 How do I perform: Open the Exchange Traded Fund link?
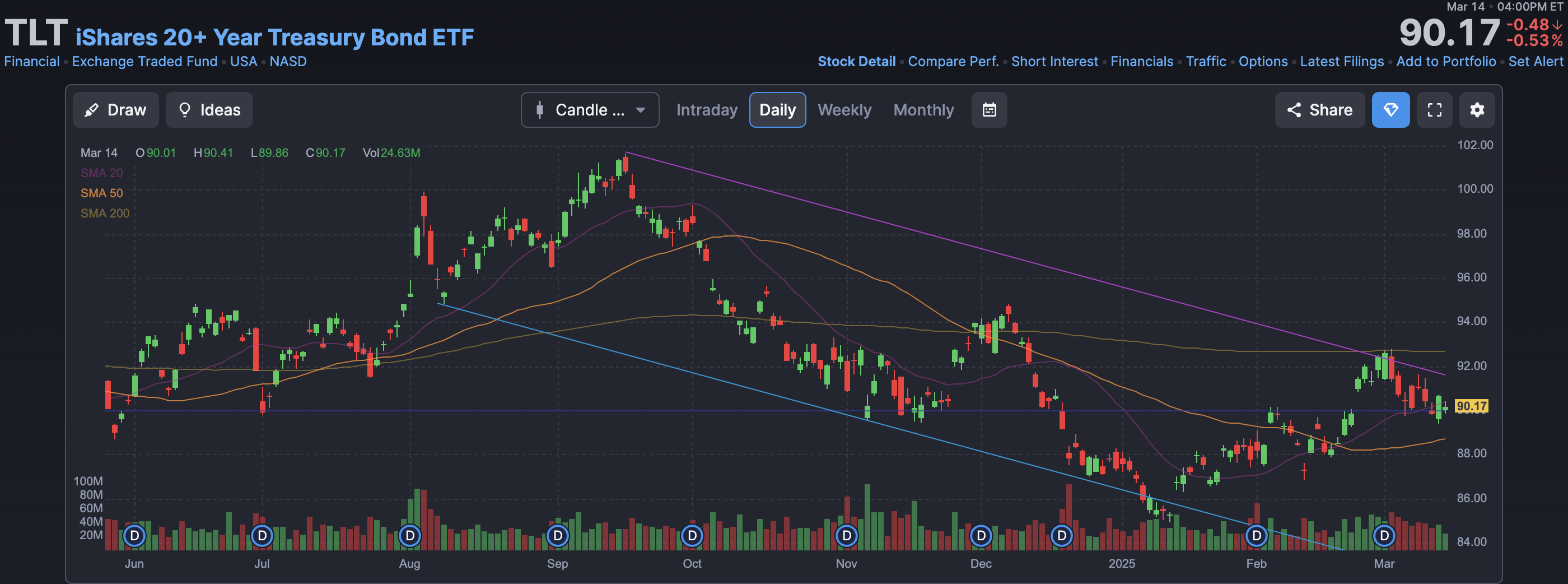click(x=144, y=62)
